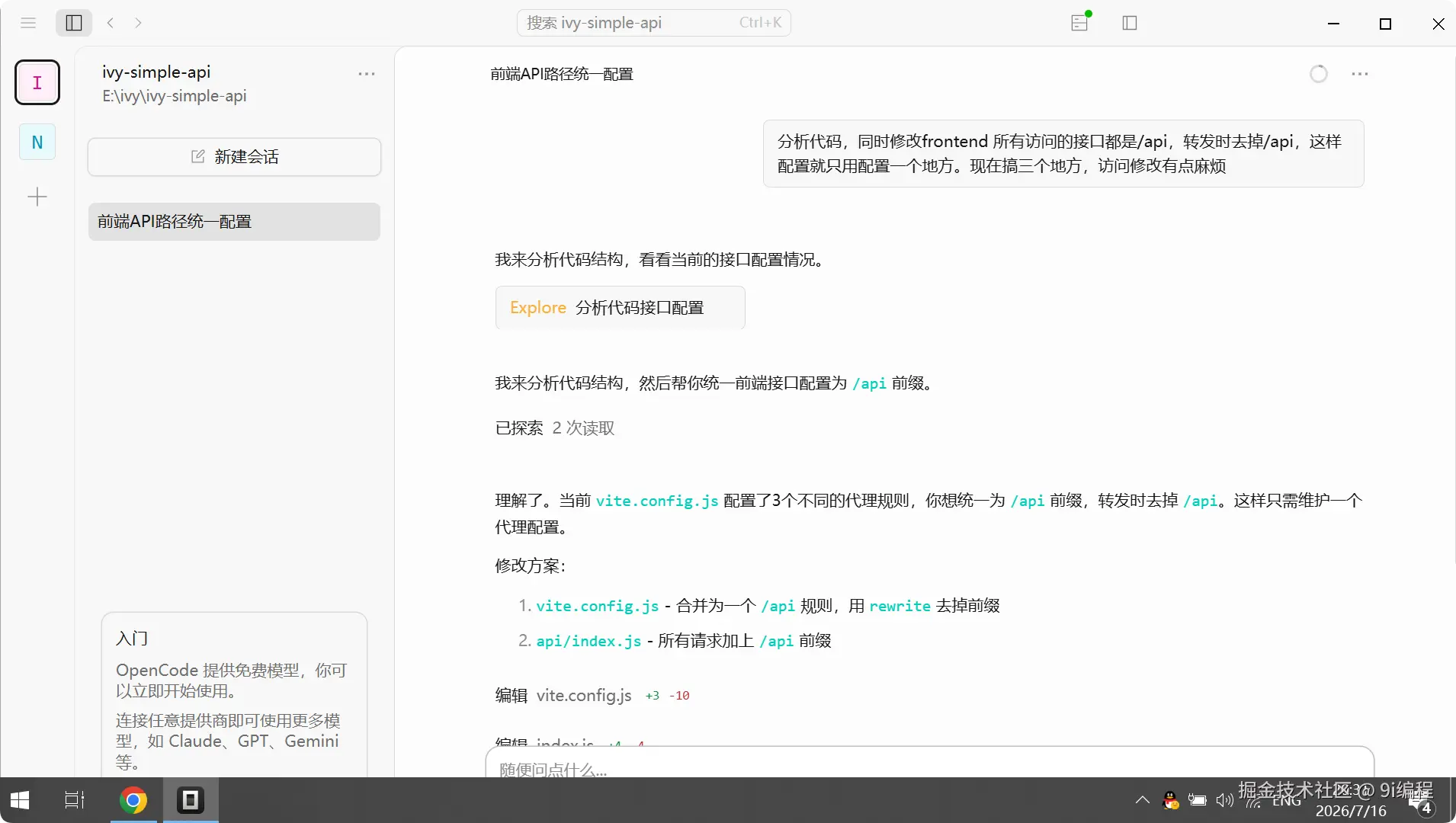Image resolution: width=1456 pixels, height=823 pixels.
Task: Click vite.config.js in the first list item
Action: (x=598, y=606)
